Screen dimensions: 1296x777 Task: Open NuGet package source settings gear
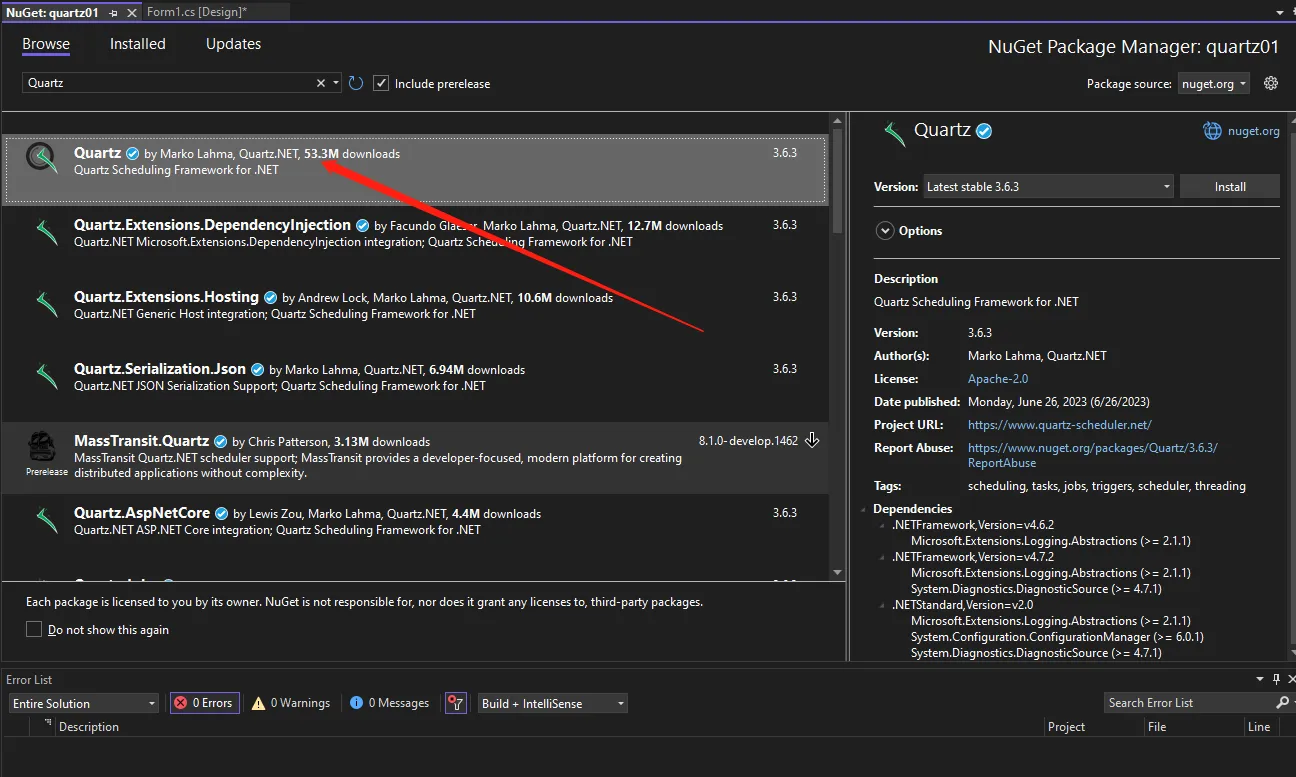1271,83
